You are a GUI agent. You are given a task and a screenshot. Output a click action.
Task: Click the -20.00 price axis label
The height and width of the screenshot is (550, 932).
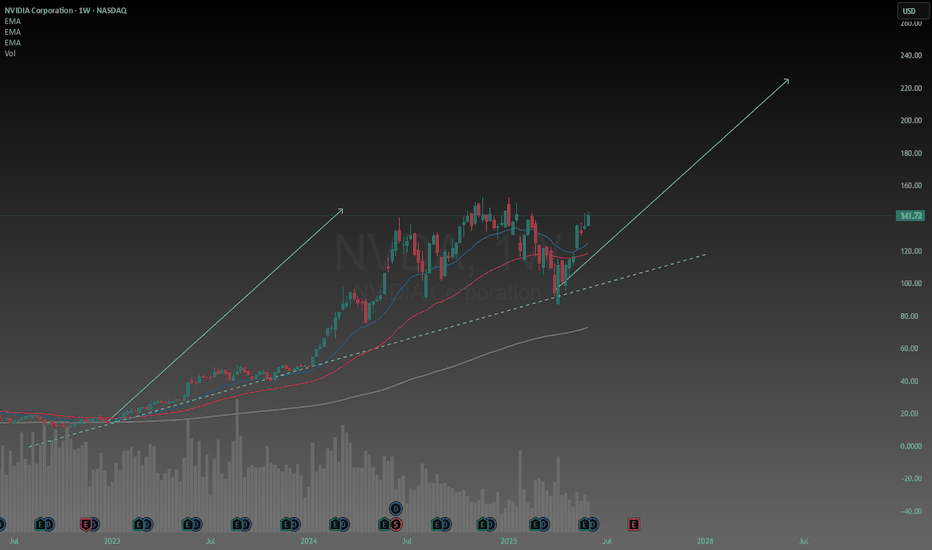point(911,479)
